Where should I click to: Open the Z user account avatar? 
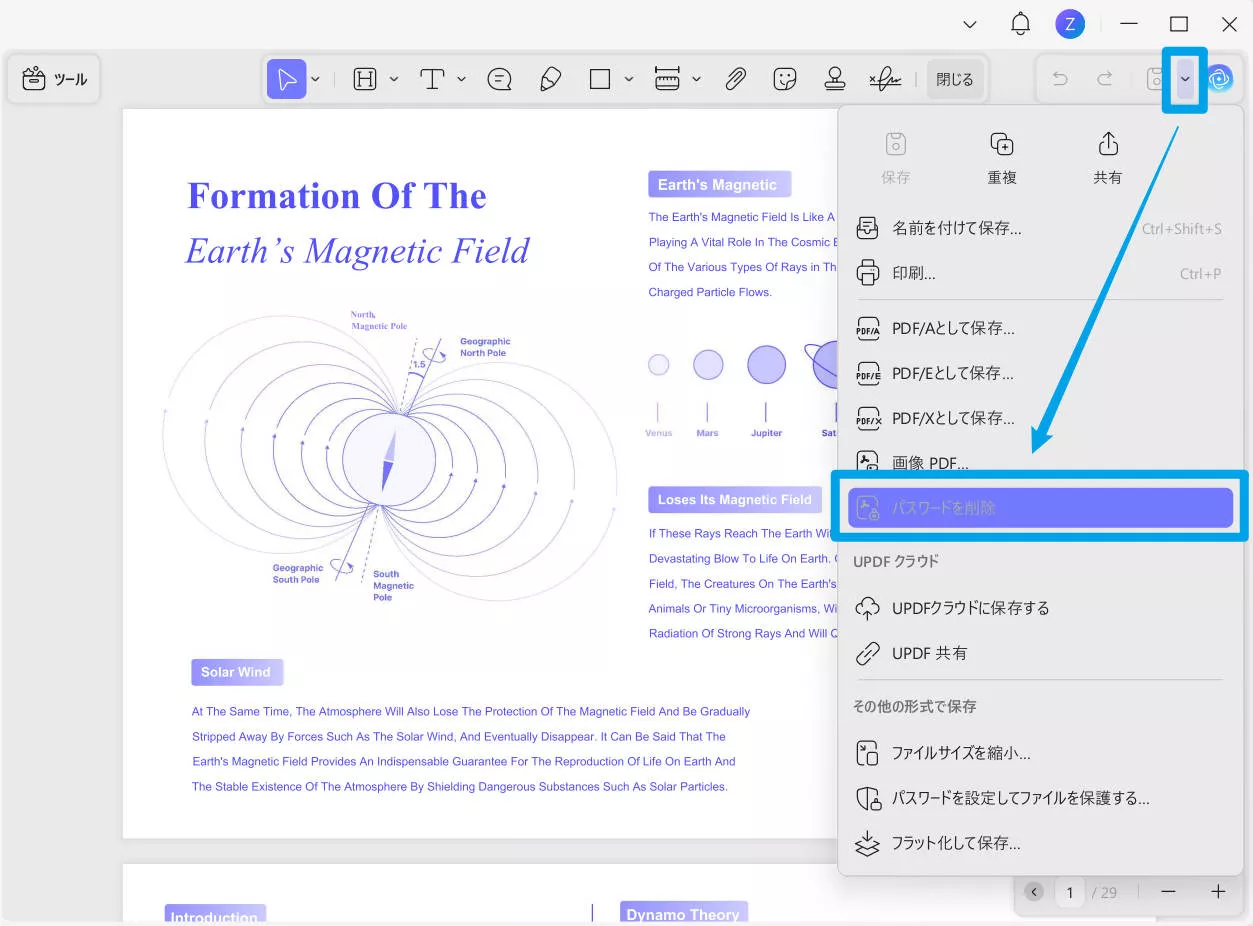click(1070, 24)
